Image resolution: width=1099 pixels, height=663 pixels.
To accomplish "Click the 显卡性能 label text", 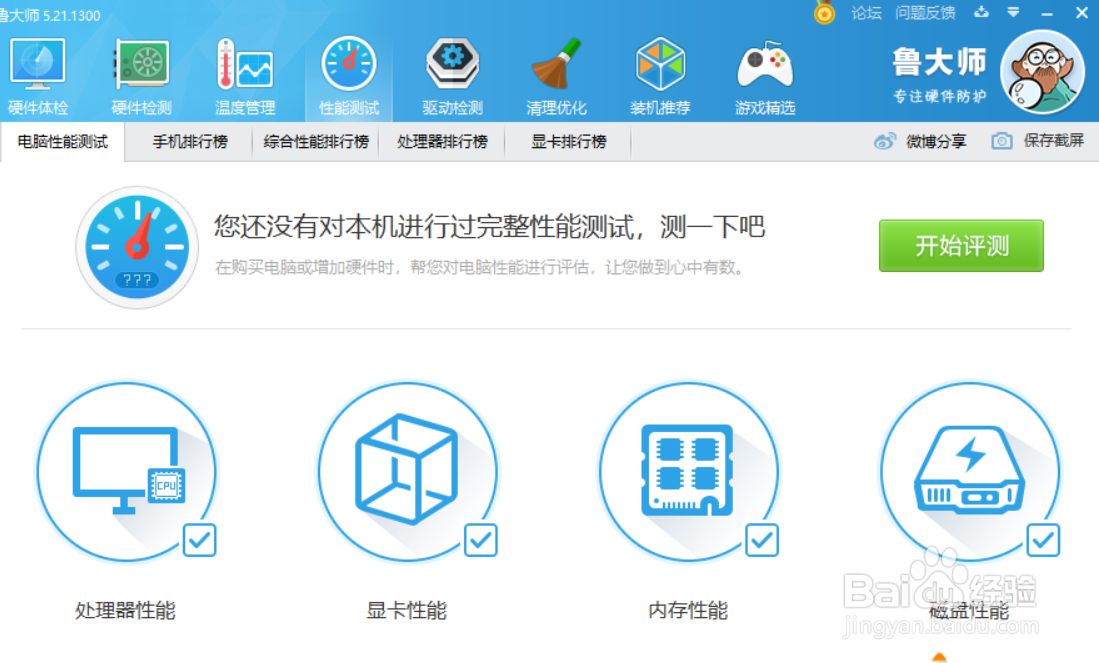I will (x=407, y=610).
